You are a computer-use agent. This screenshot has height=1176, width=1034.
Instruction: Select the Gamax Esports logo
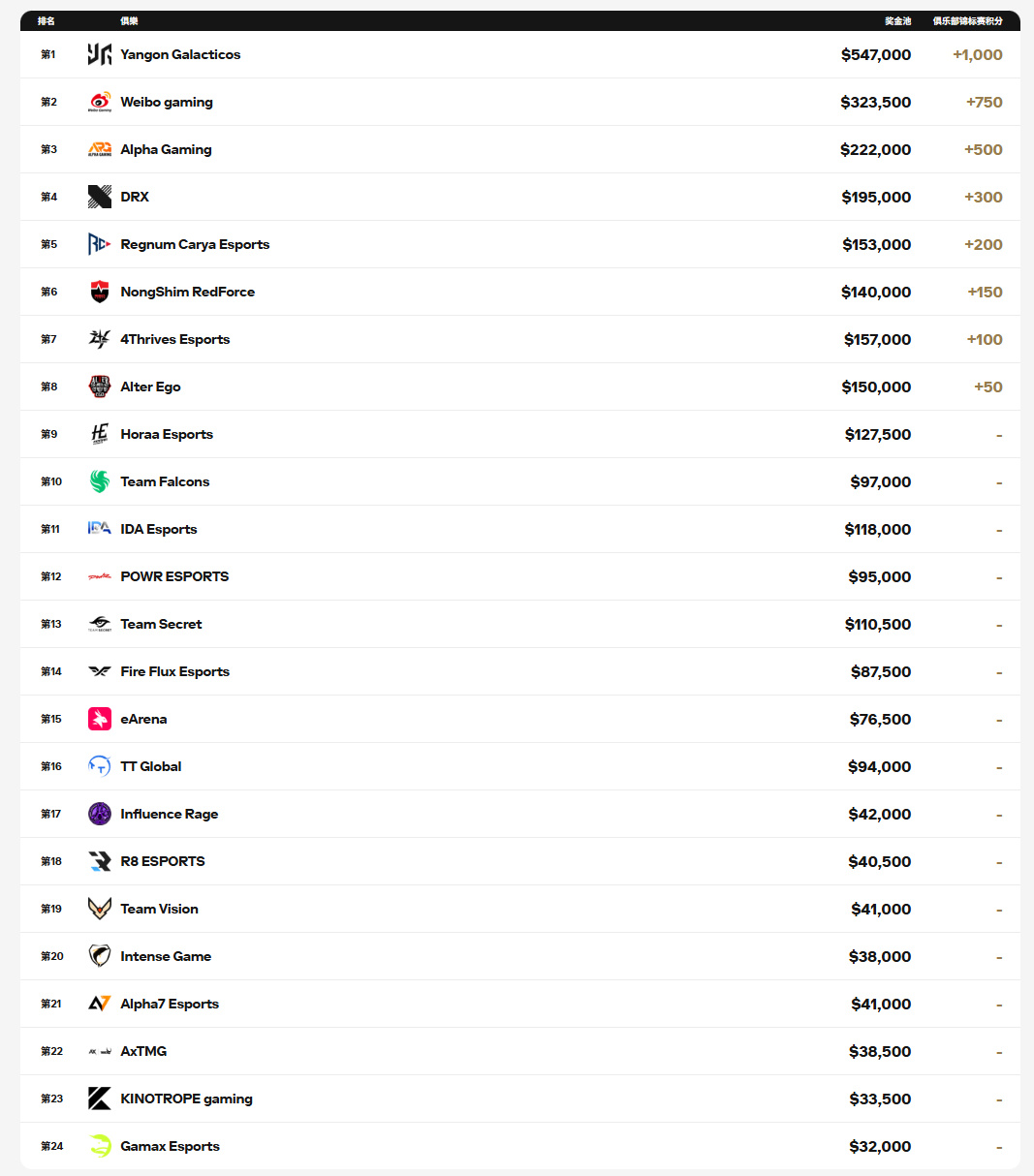pos(100,1146)
